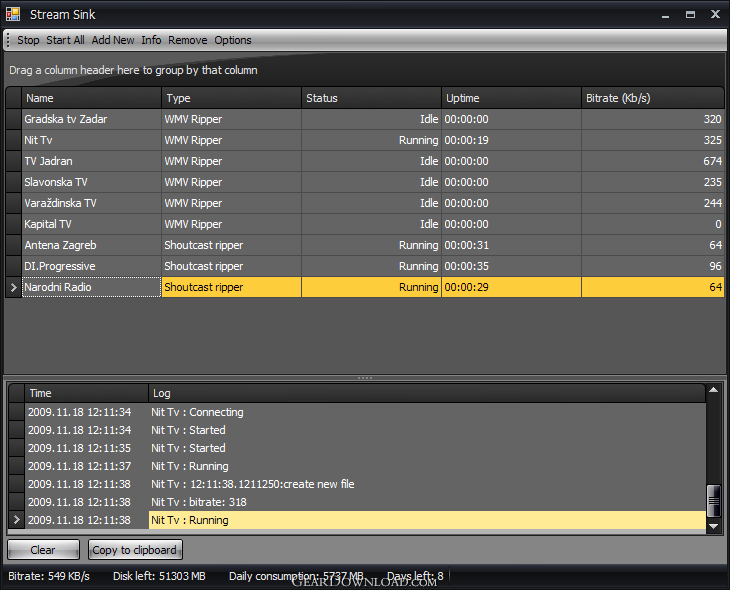Viewport: 730px width, 590px height.
Task: Click the Copy to clipboard button
Action: 135,550
